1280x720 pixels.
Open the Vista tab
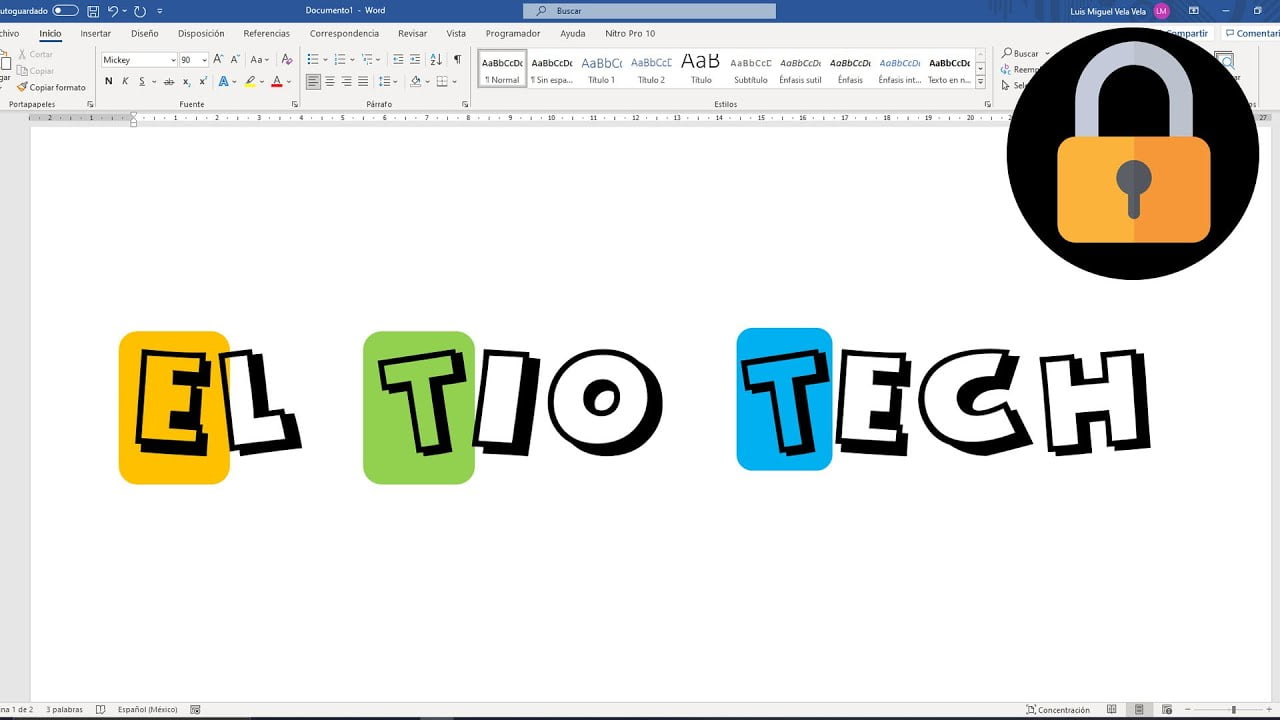pos(456,33)
